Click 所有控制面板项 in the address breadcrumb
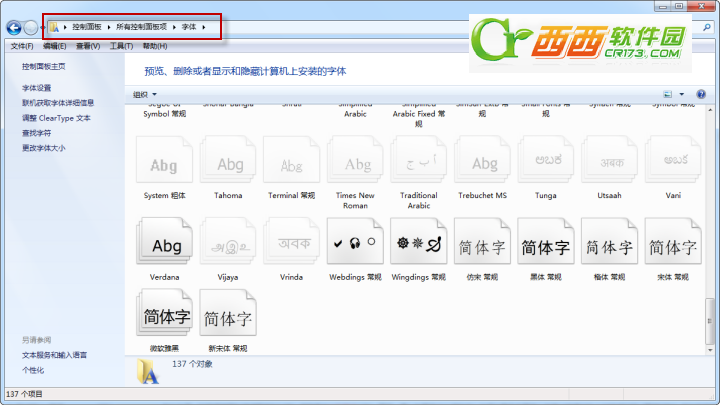Image resolution: width=720 pixels, height=405 pixels. tap(141, 27)
